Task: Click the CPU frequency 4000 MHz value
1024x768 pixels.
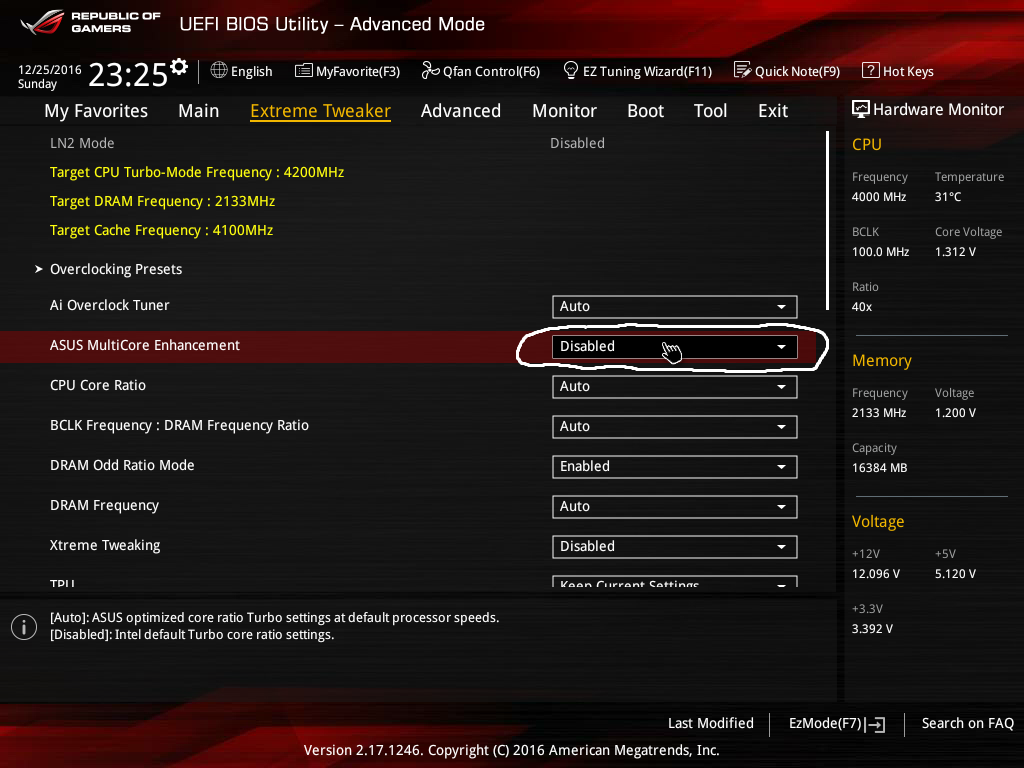Action: 878,197
